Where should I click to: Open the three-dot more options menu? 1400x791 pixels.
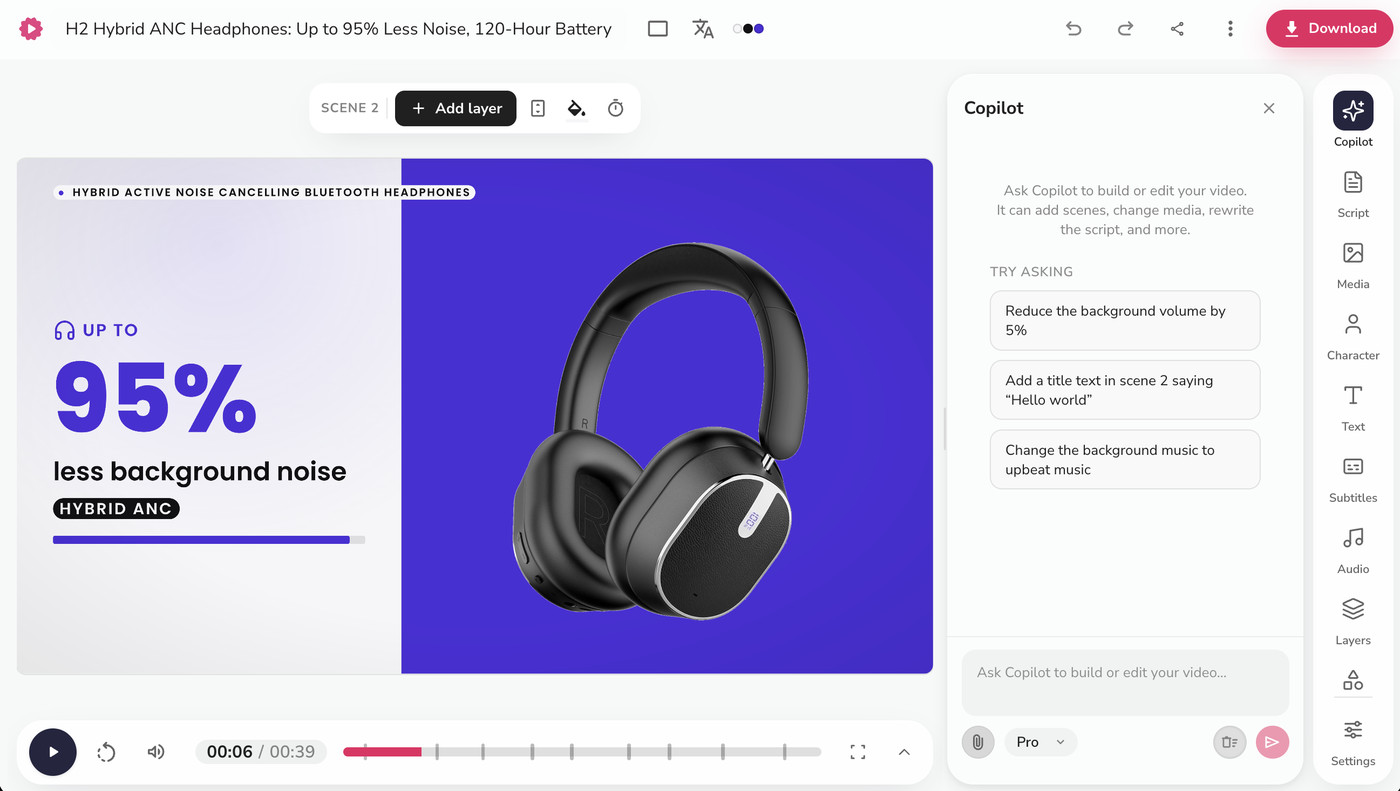pos(1230,29)
